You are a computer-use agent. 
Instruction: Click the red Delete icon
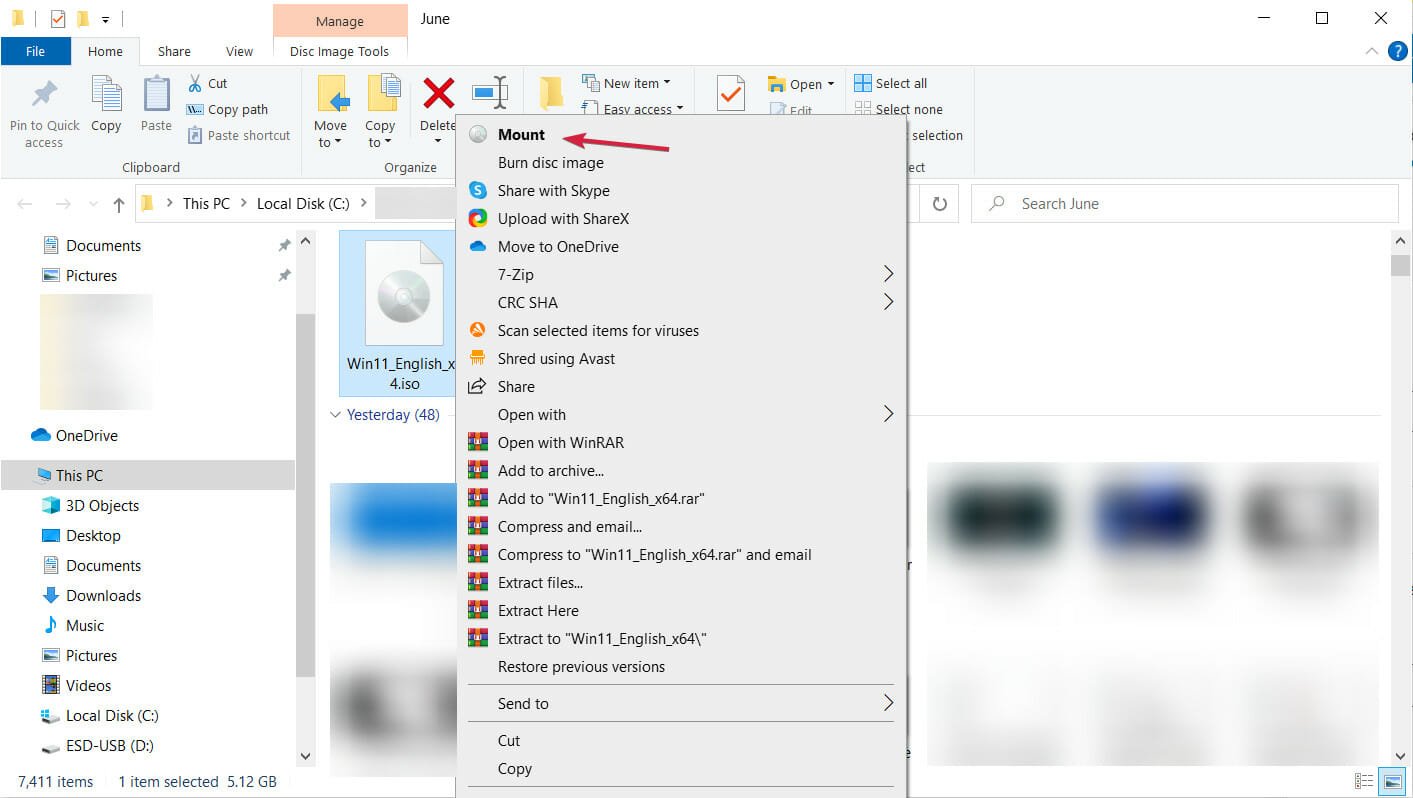tap(438, 94)
